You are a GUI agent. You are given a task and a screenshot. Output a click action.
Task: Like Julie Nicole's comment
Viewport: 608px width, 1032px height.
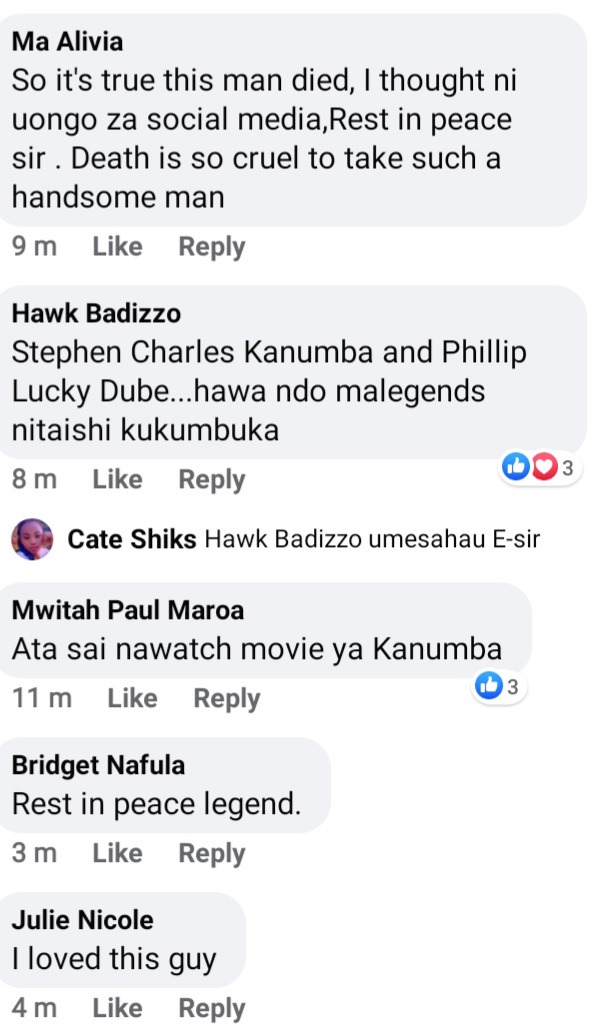(x=117, y=1008)
